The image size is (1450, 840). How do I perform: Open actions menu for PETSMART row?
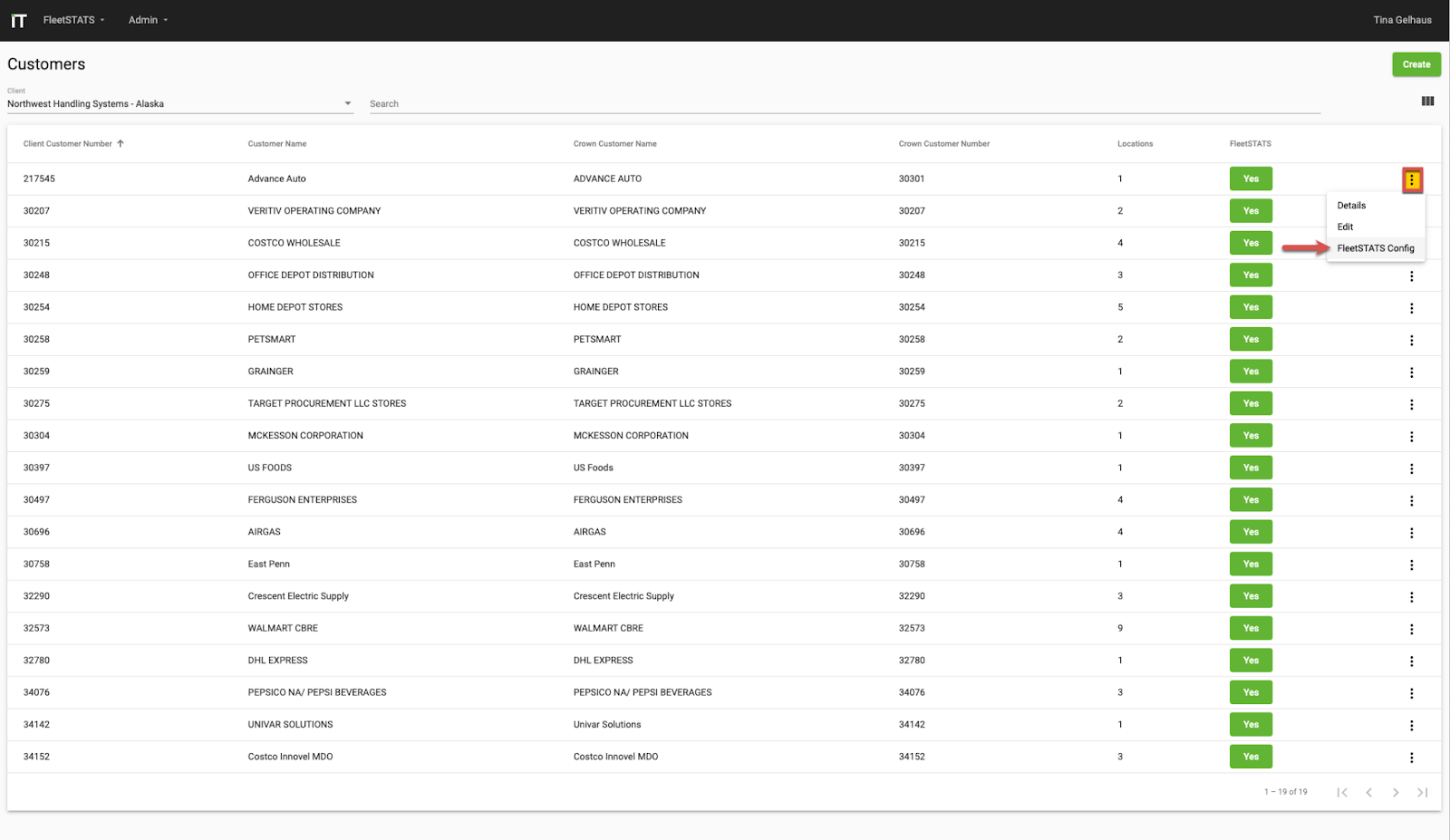[x=1411, y=341]
